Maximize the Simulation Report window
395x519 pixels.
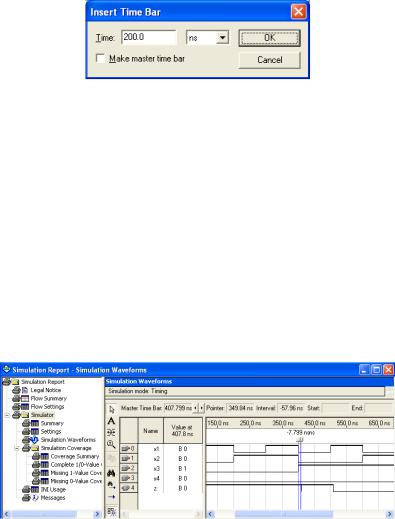point(376,370)
